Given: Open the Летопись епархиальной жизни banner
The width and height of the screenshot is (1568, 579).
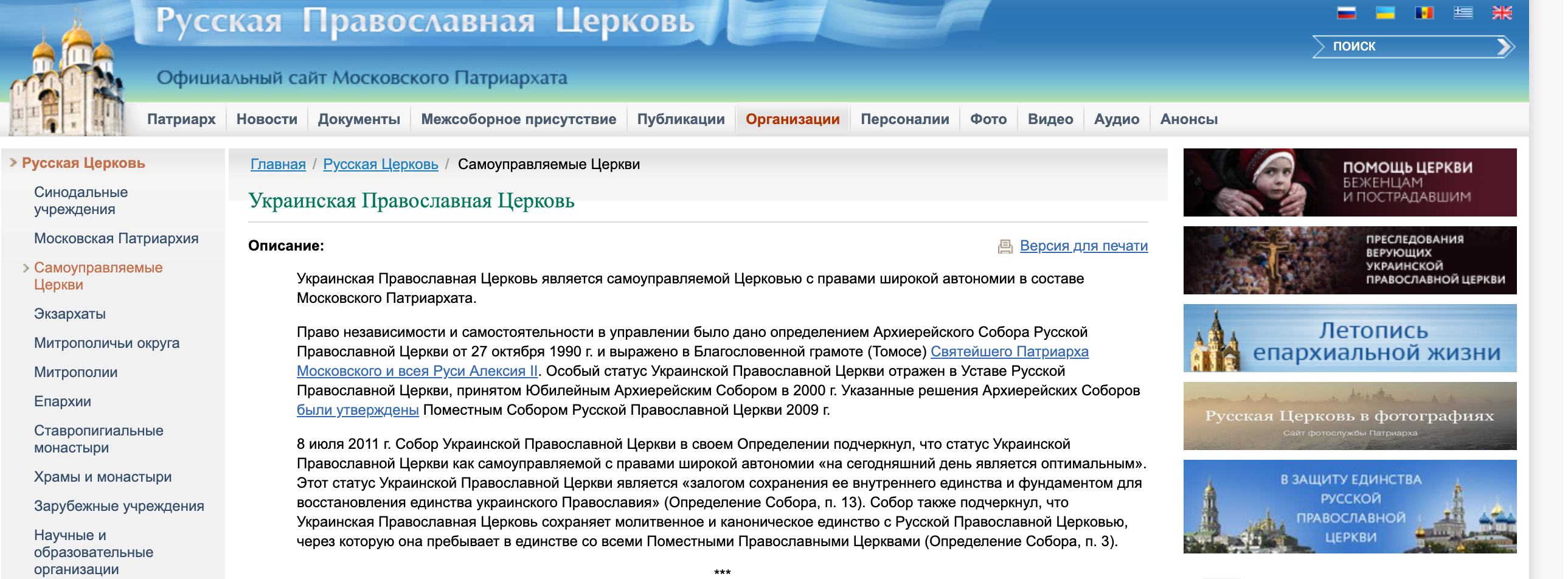Looking at the screenshot, I should tap(1349, 339).
